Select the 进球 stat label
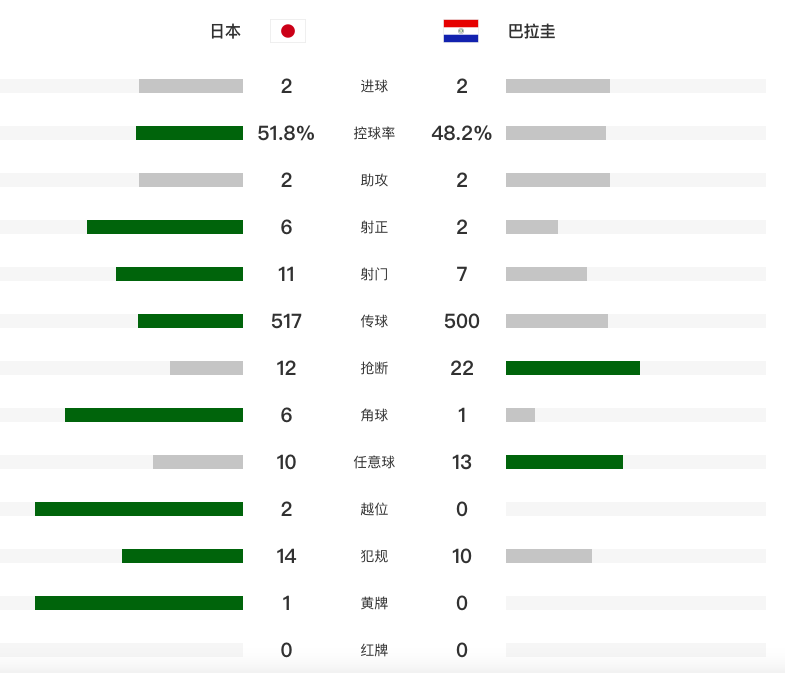 click(x=374, y=86)
